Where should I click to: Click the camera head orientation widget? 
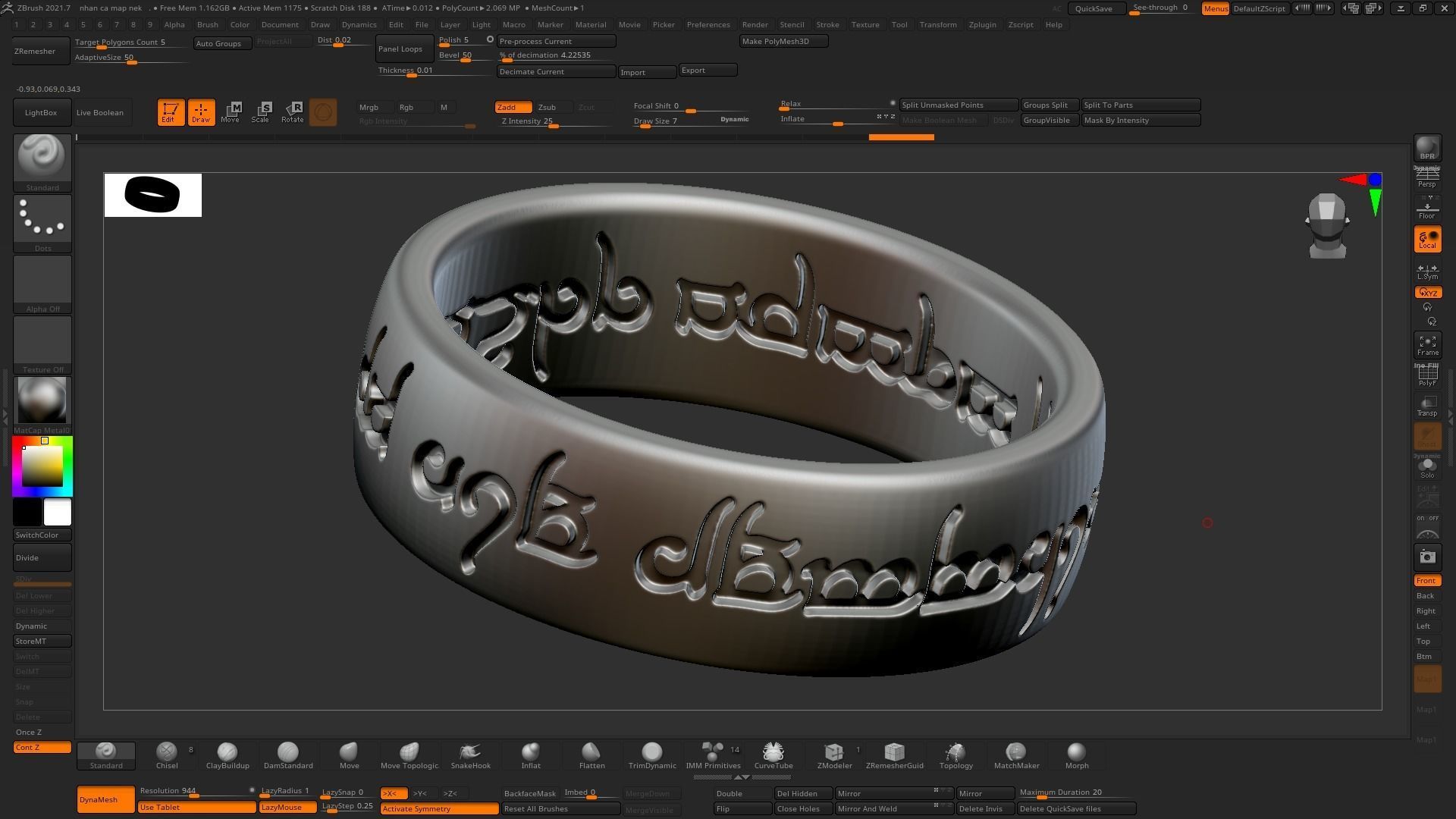coord(1327,226)
